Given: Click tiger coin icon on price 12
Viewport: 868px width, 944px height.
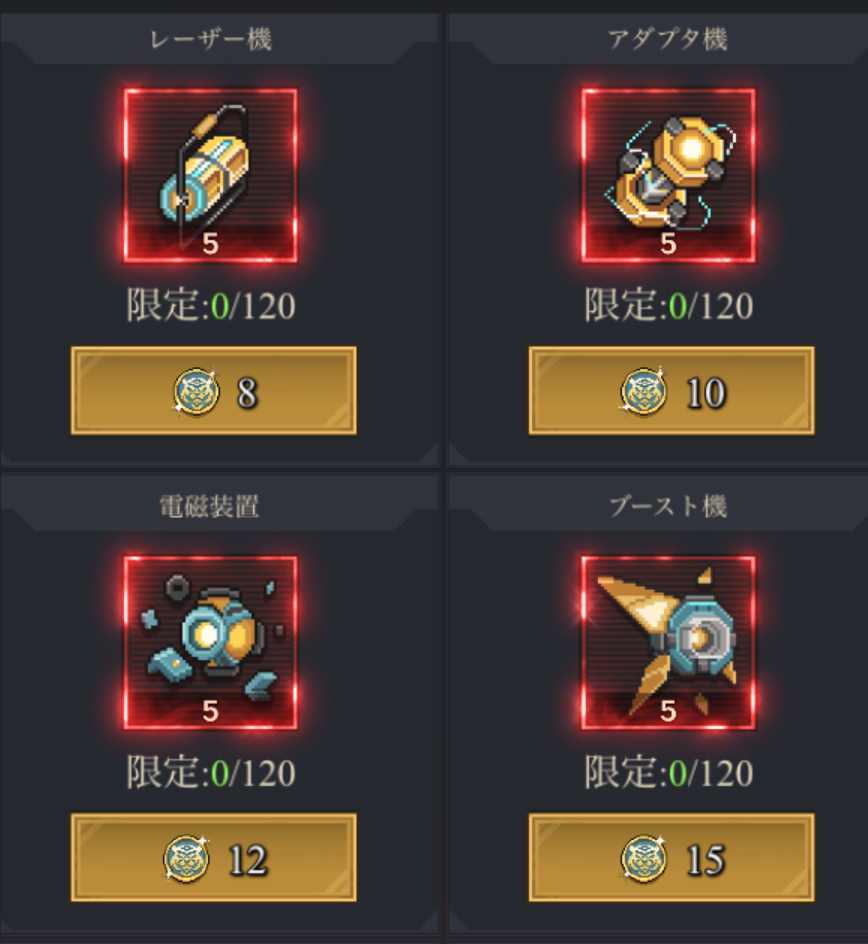Looking at the screenshot, I should click(x=186, y=859).
